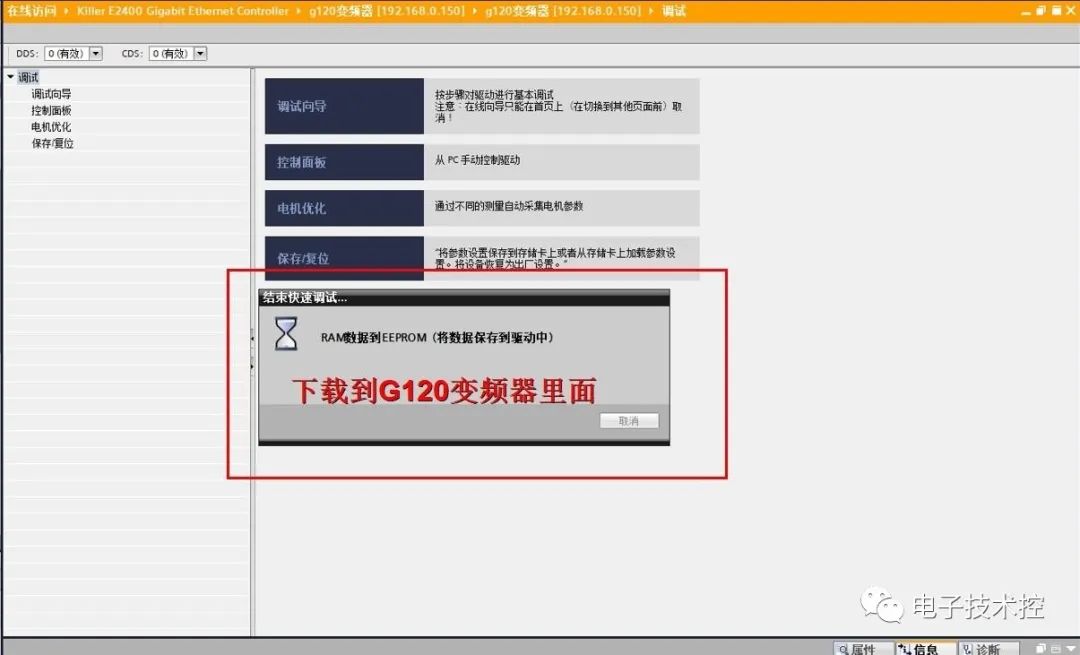
Task: Select 调试向导 in the left tree
Action: tap(51, 94)
